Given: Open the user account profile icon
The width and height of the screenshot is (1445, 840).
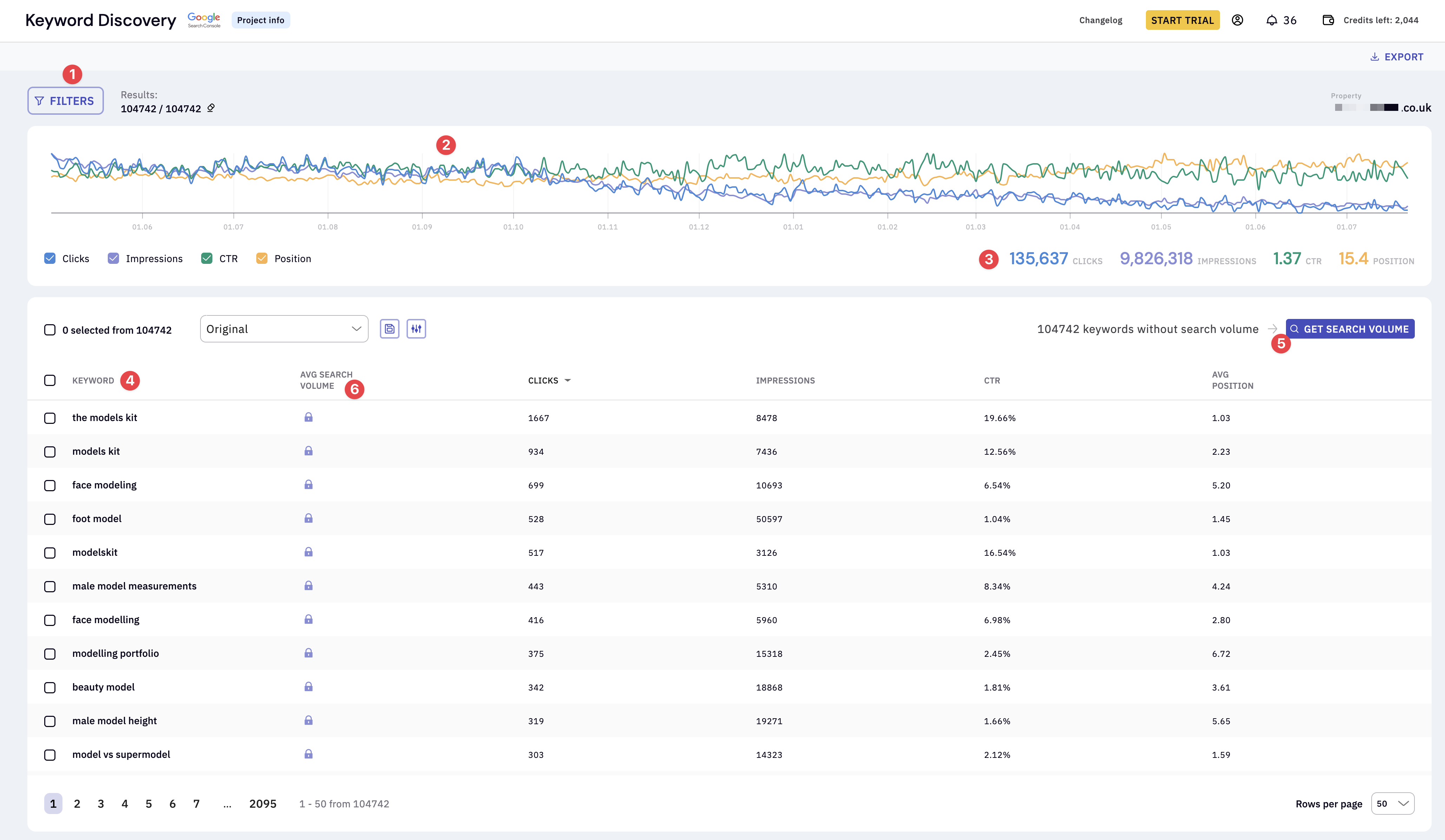Looking at the screenshot, I should 1238,21.
